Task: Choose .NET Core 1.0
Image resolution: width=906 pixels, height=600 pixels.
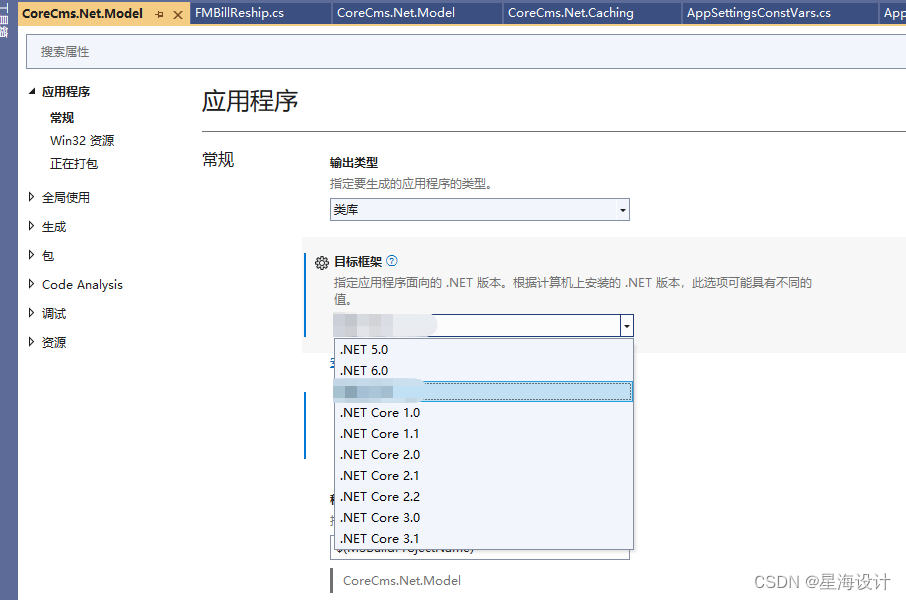Action: click(x=484, y=413)
